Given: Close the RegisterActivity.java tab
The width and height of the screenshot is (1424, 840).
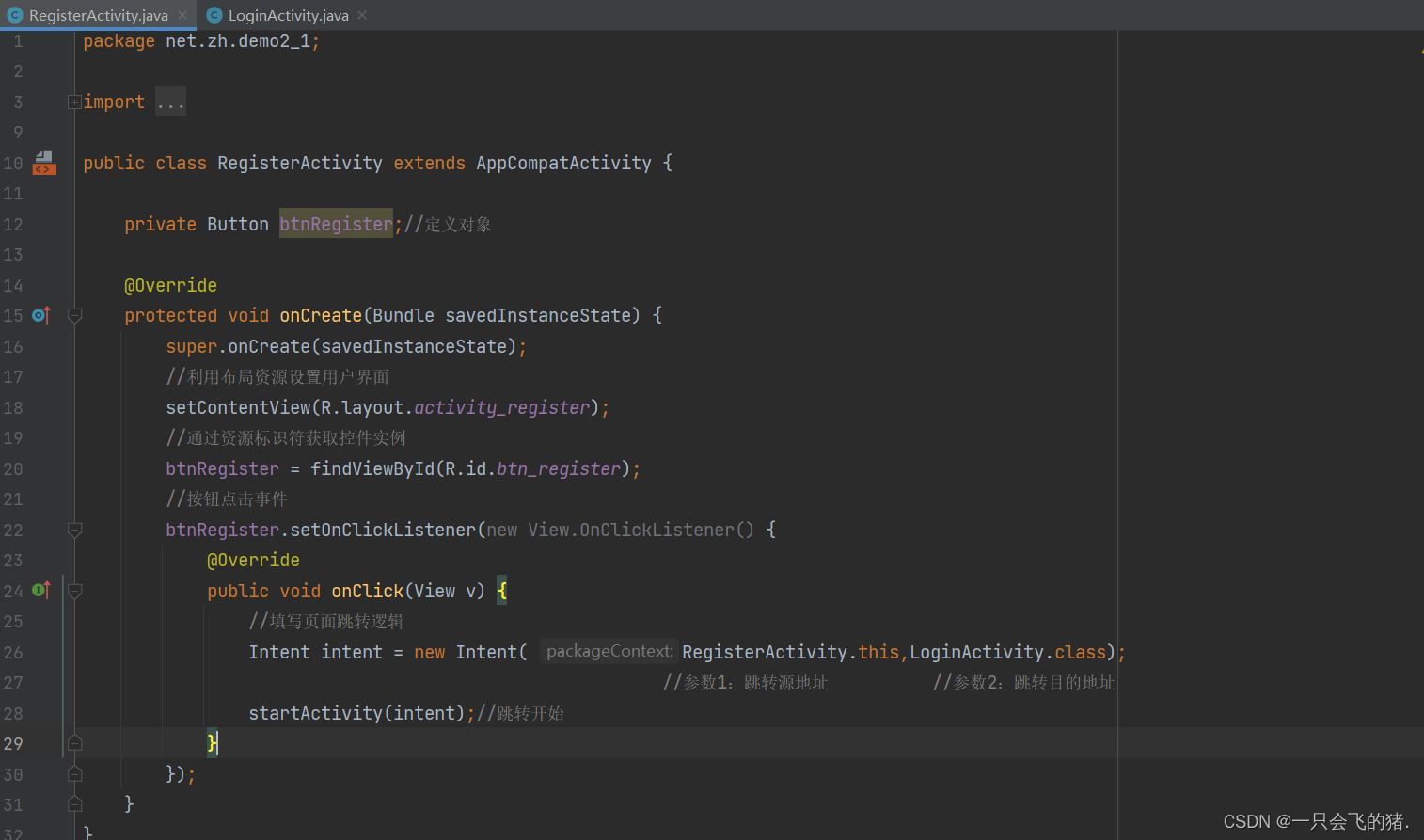Looking at the screenshot, I should [x=182, y=15].
